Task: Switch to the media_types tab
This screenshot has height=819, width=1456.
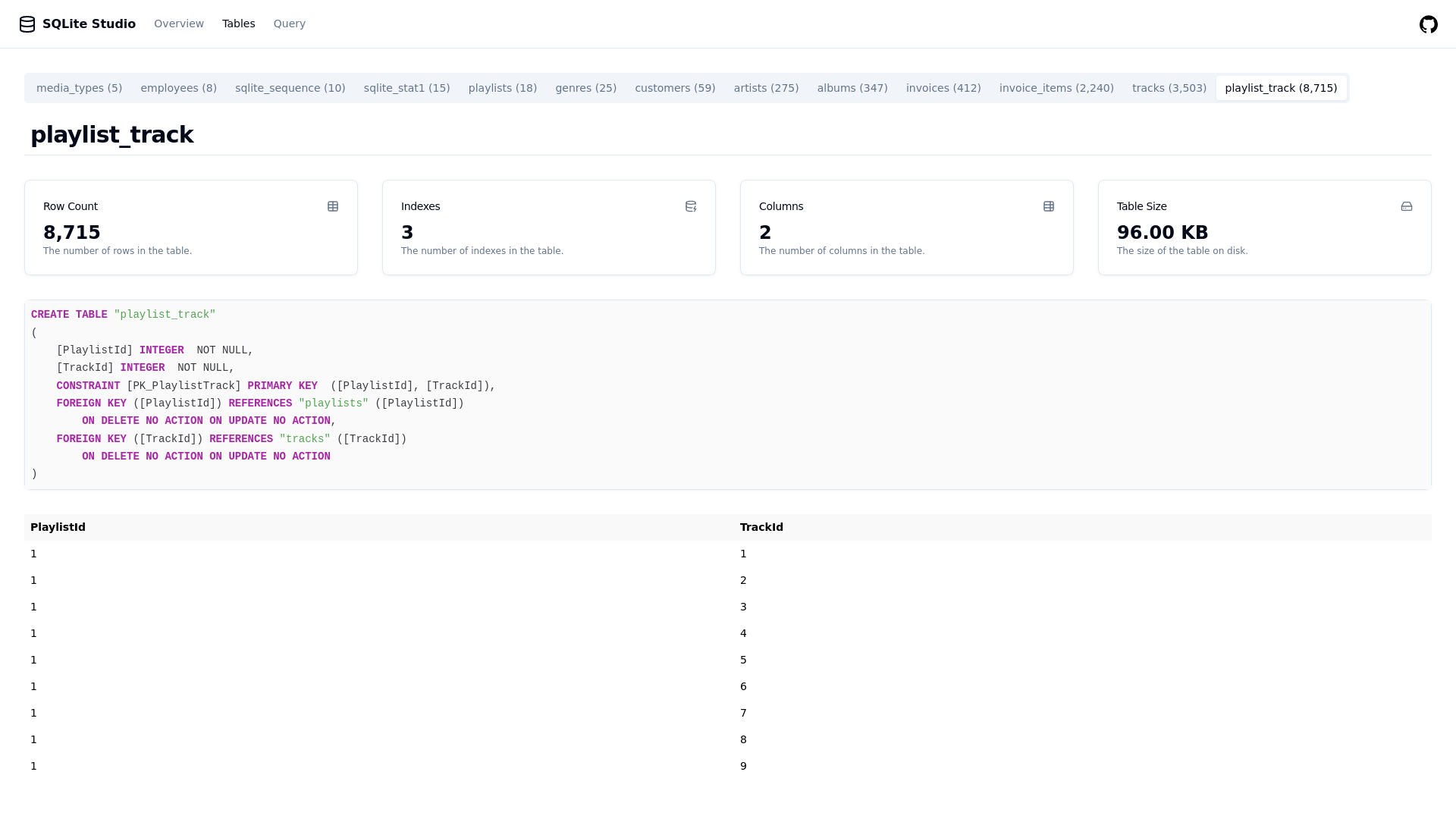Action: (x=79, y=88)
